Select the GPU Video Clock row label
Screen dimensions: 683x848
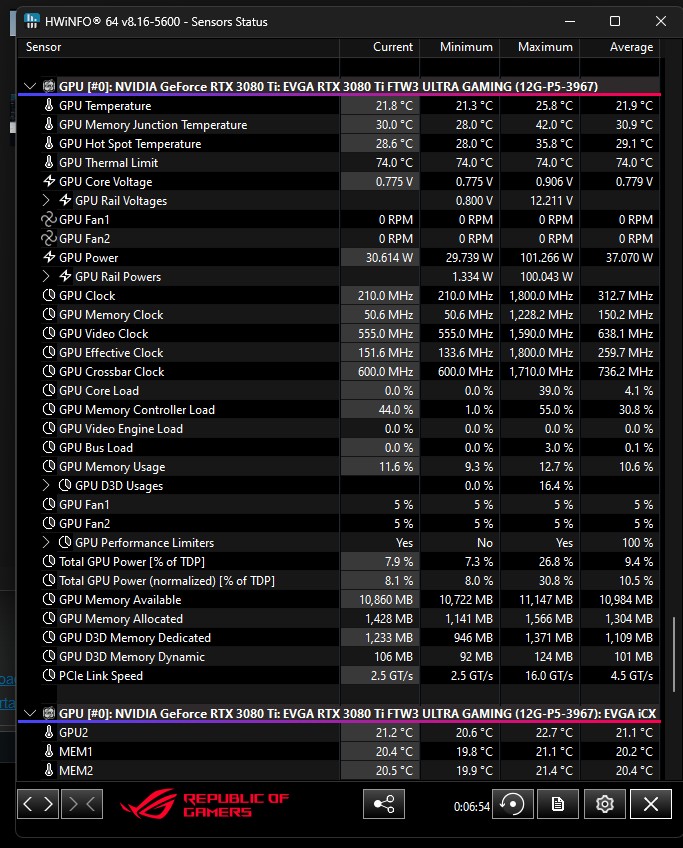tap(103, 334)
